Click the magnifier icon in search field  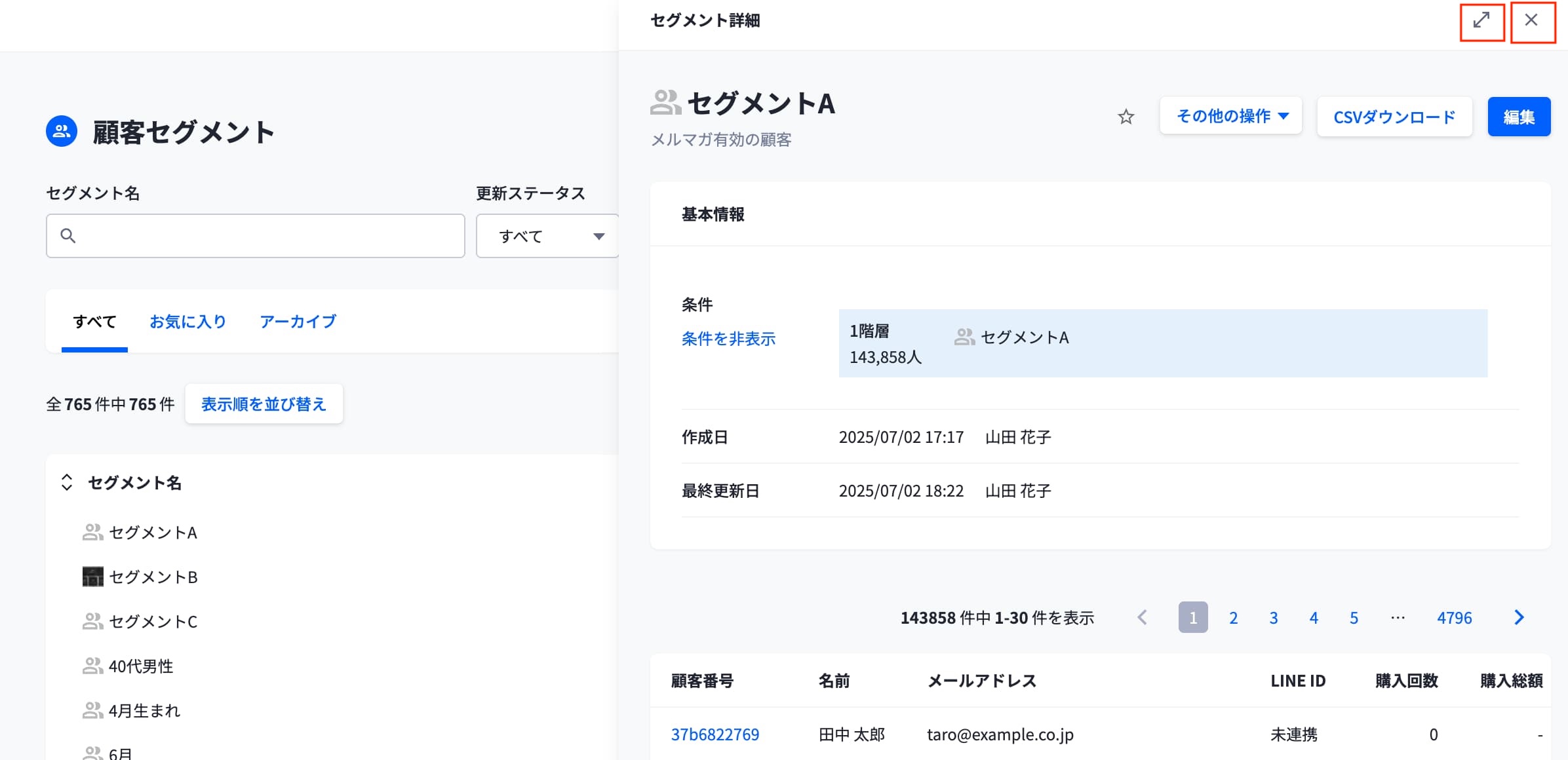(68, 236)
